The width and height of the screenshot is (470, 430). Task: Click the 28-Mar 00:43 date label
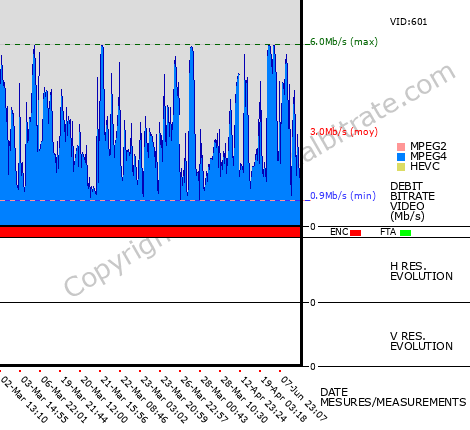coord(223,400)
